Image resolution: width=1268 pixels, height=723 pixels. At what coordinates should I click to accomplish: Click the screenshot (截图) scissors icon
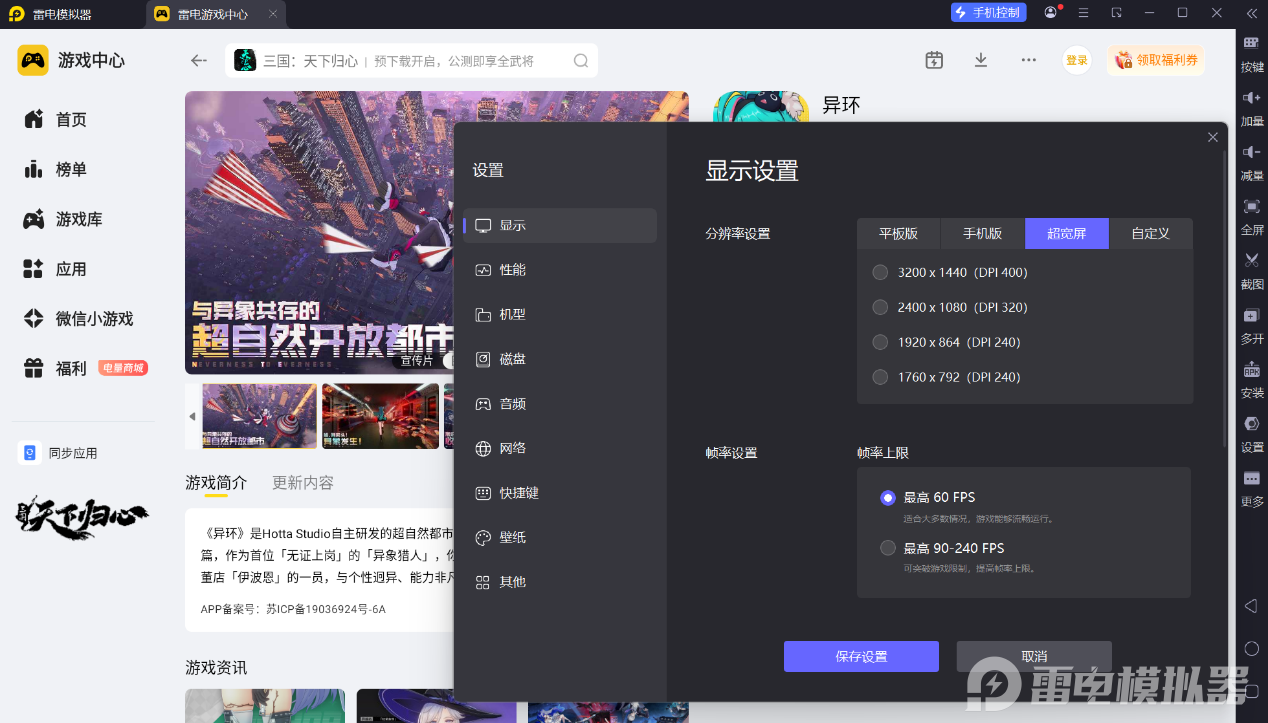1251,261
